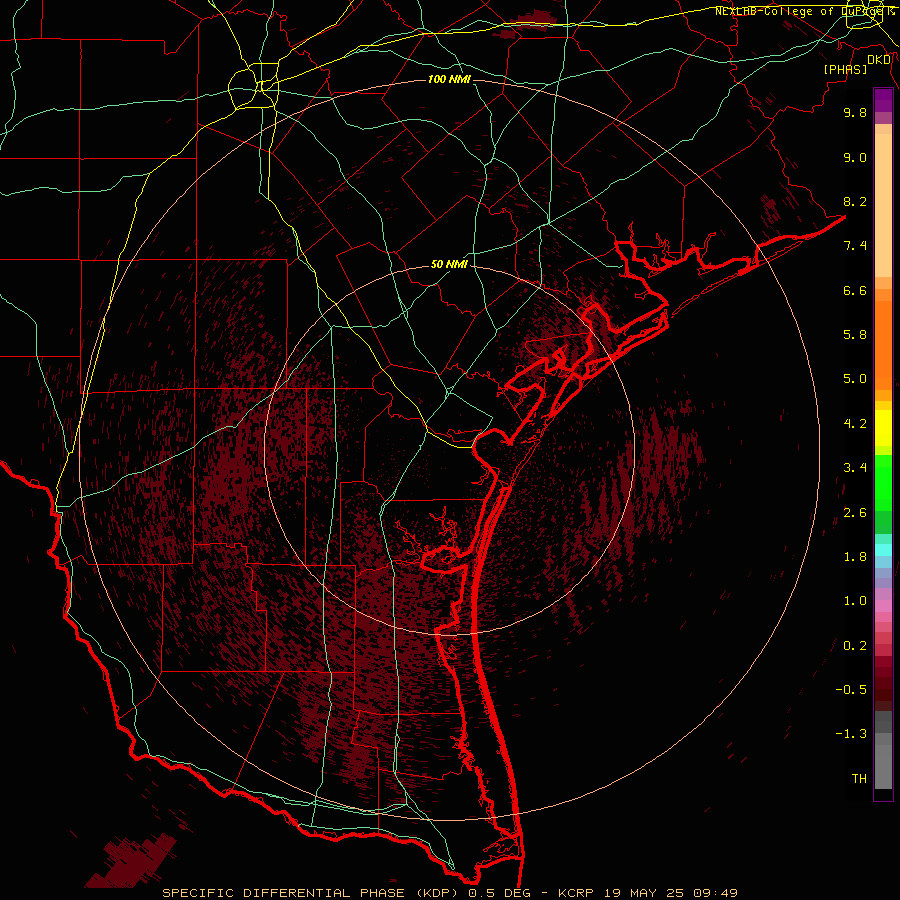
Task: Click the cyan segment of the colorbar
Action: pyautogui.click(x=883, y=550)
